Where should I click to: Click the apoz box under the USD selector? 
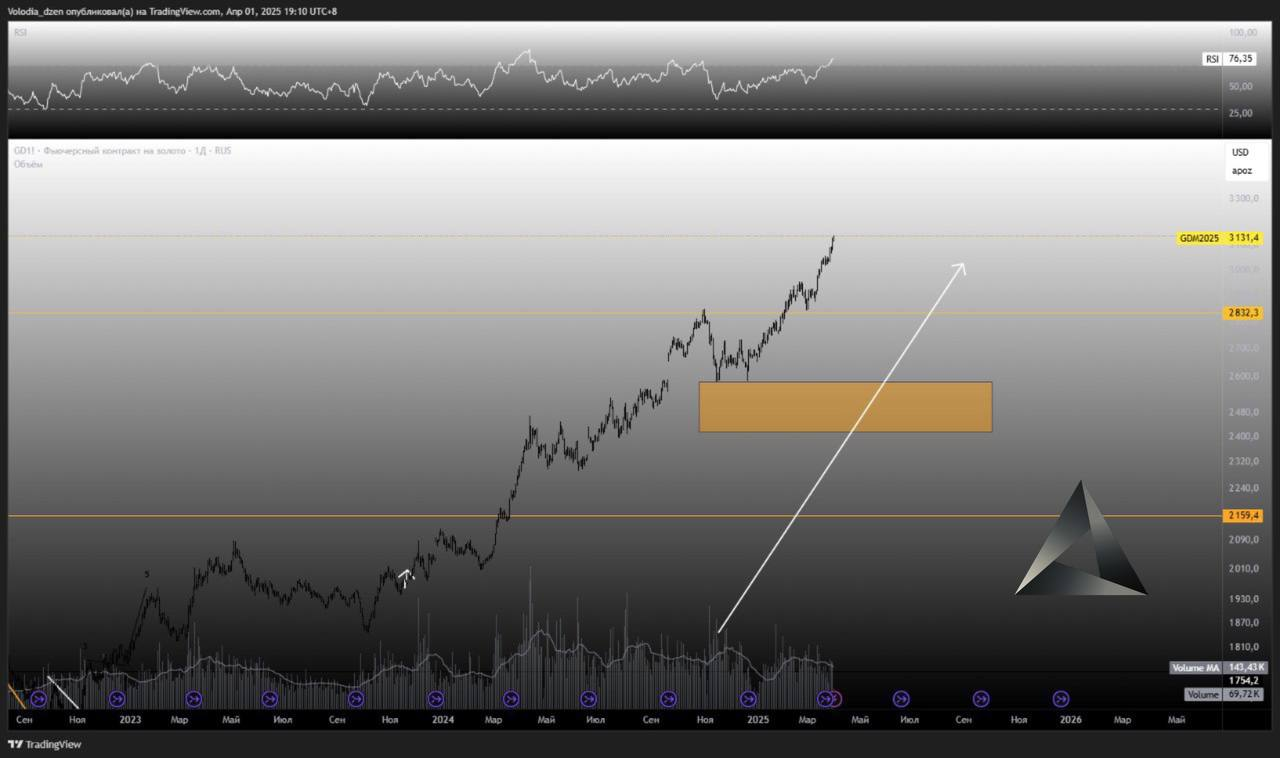click(x=1241, y=171)
